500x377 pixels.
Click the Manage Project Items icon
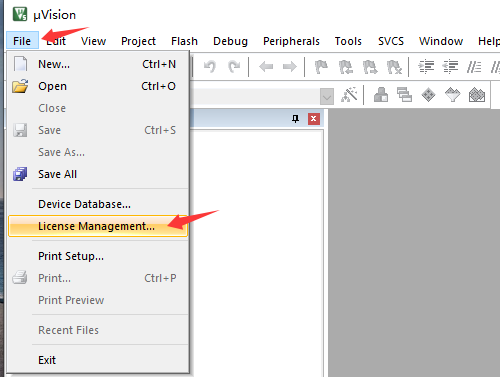pyautogui.click(x=381, y=95)
